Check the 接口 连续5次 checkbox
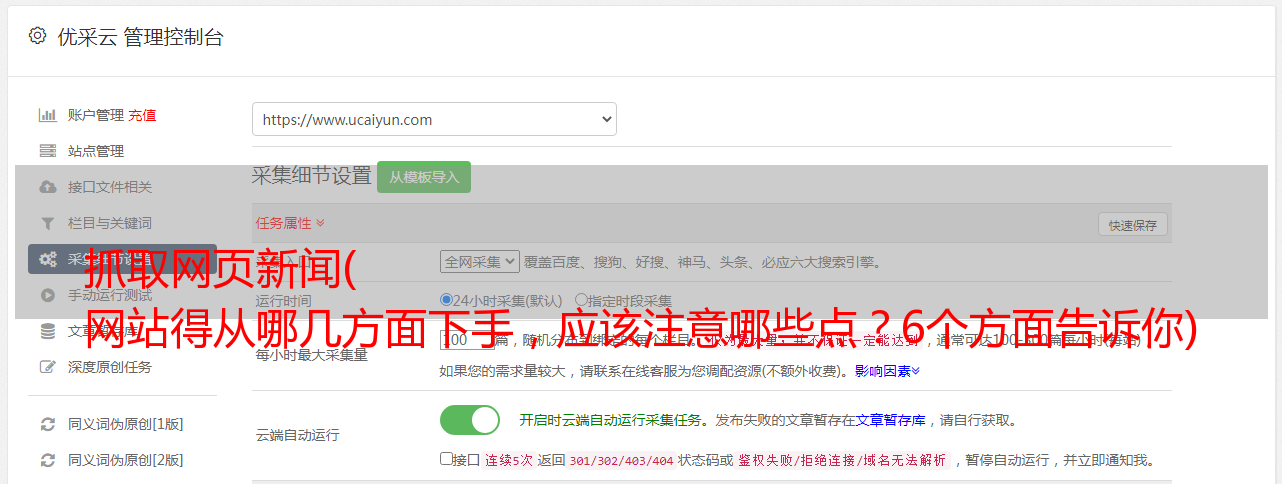The width and height of the screenshot is (1282, 484). [x=446, y=459]
